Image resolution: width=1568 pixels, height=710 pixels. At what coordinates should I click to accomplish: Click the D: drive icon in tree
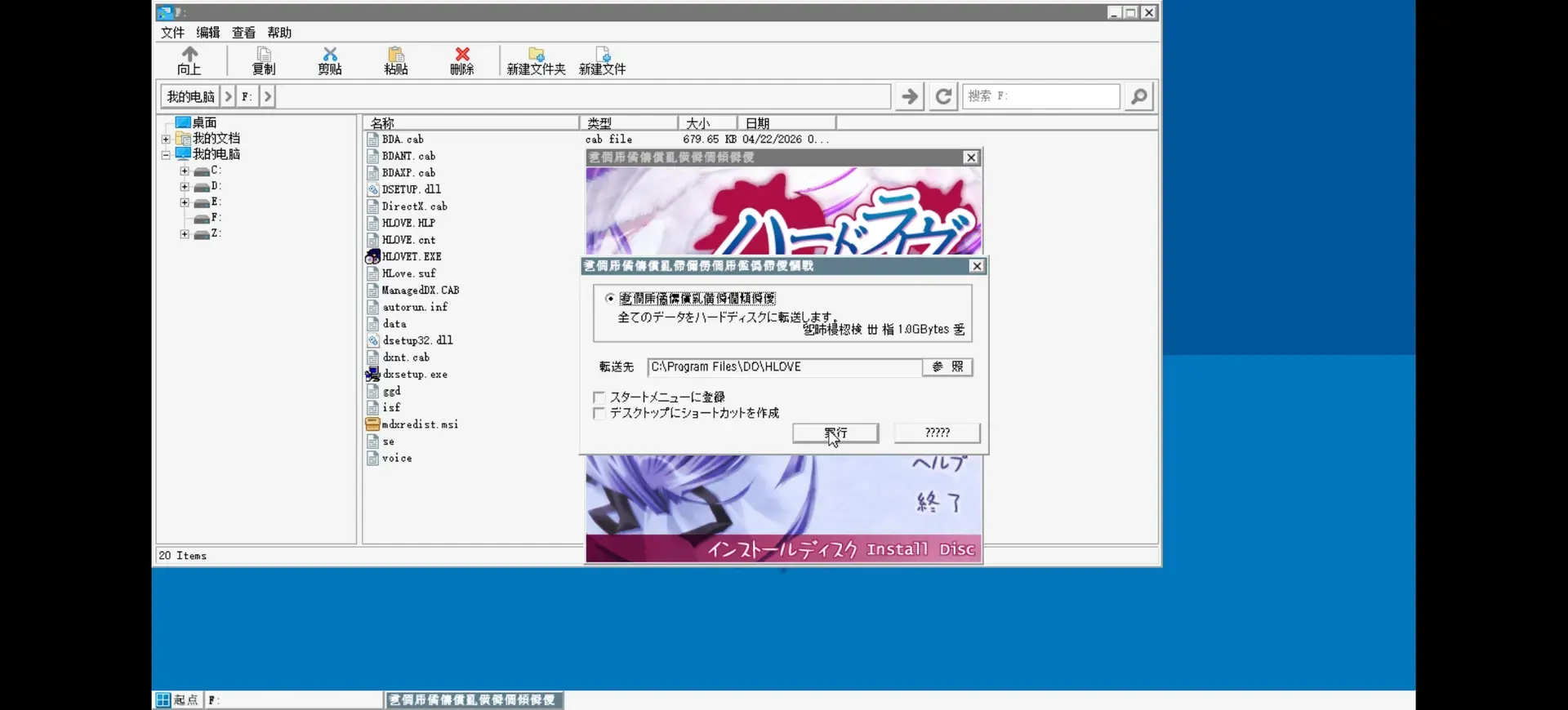202,187
